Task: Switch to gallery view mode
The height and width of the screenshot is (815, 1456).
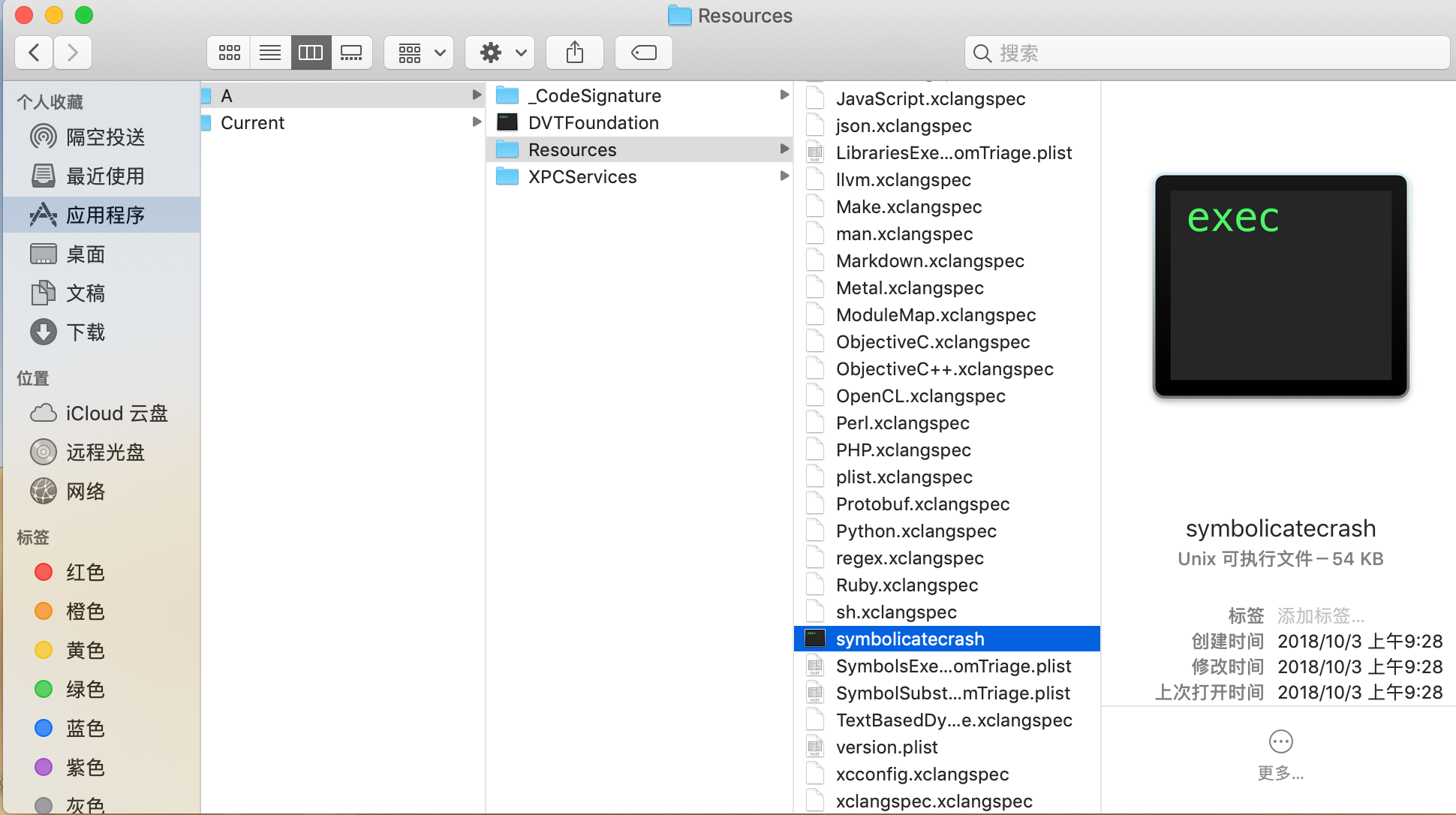Action: [x=351, y=53]
